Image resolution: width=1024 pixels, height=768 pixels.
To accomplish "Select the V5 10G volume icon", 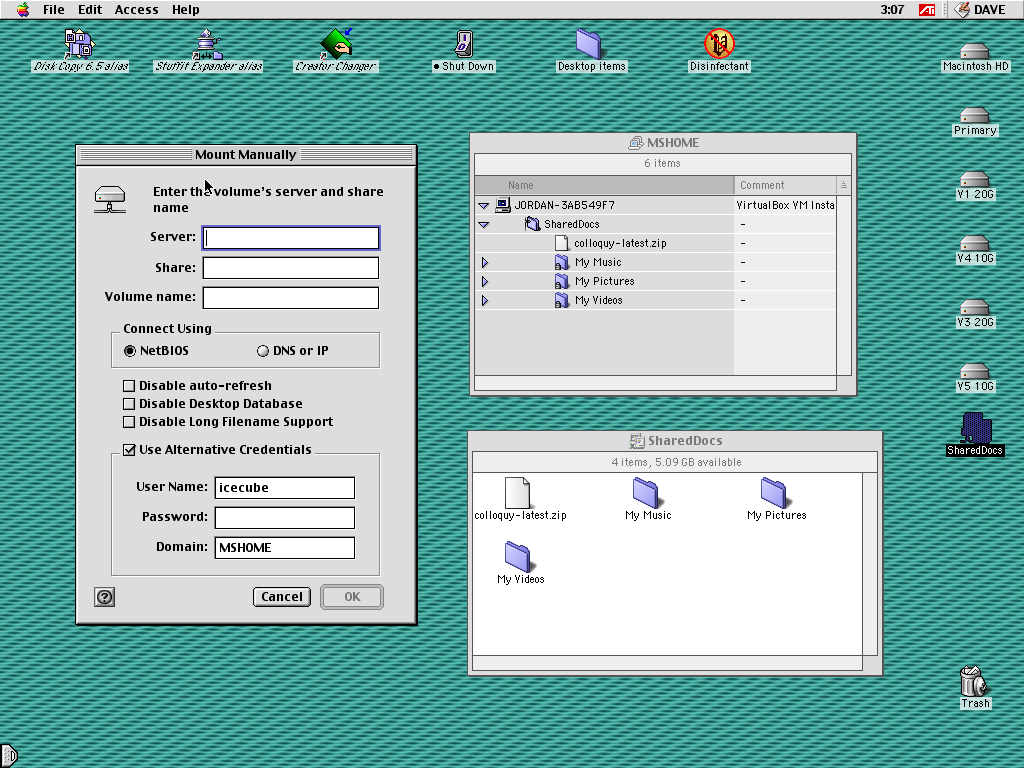I will click(x=974, y=371).
